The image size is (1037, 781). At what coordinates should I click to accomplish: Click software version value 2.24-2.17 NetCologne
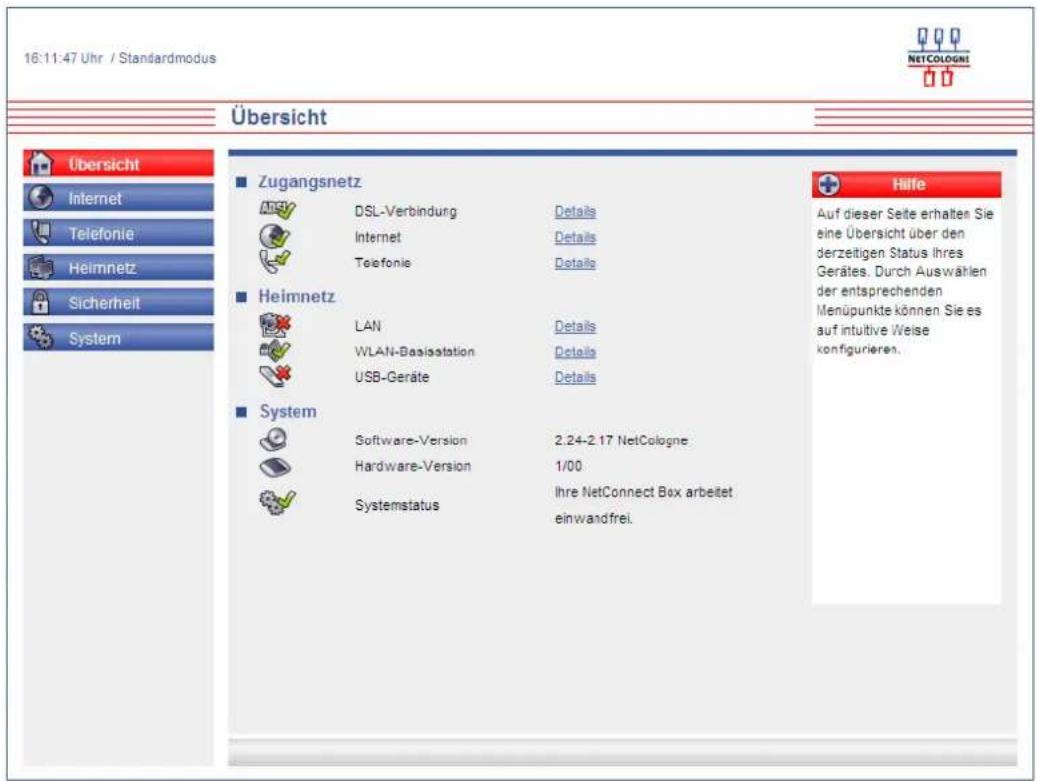click(621, 440)
